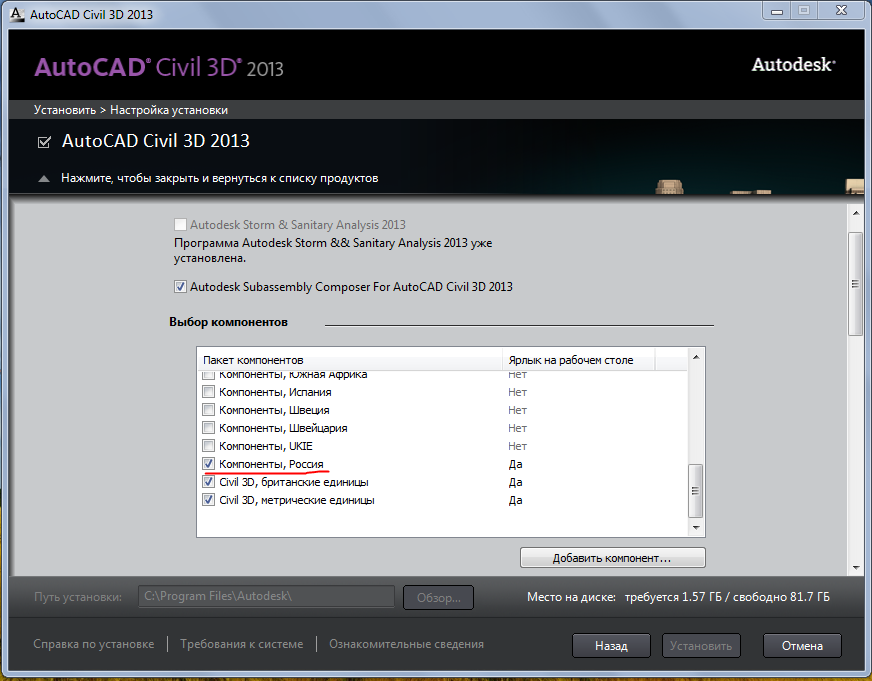
Task: Click the component list scroll-down arrow
Action: pyautogui.click(x=696, y=528)
